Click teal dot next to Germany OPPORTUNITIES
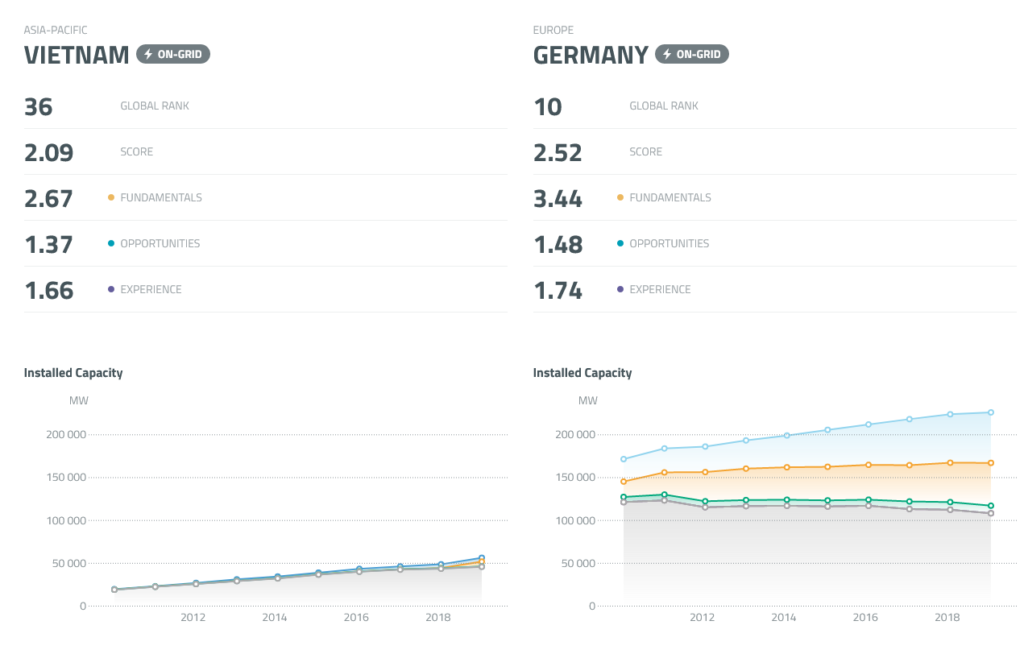 [x=620, y=243]
